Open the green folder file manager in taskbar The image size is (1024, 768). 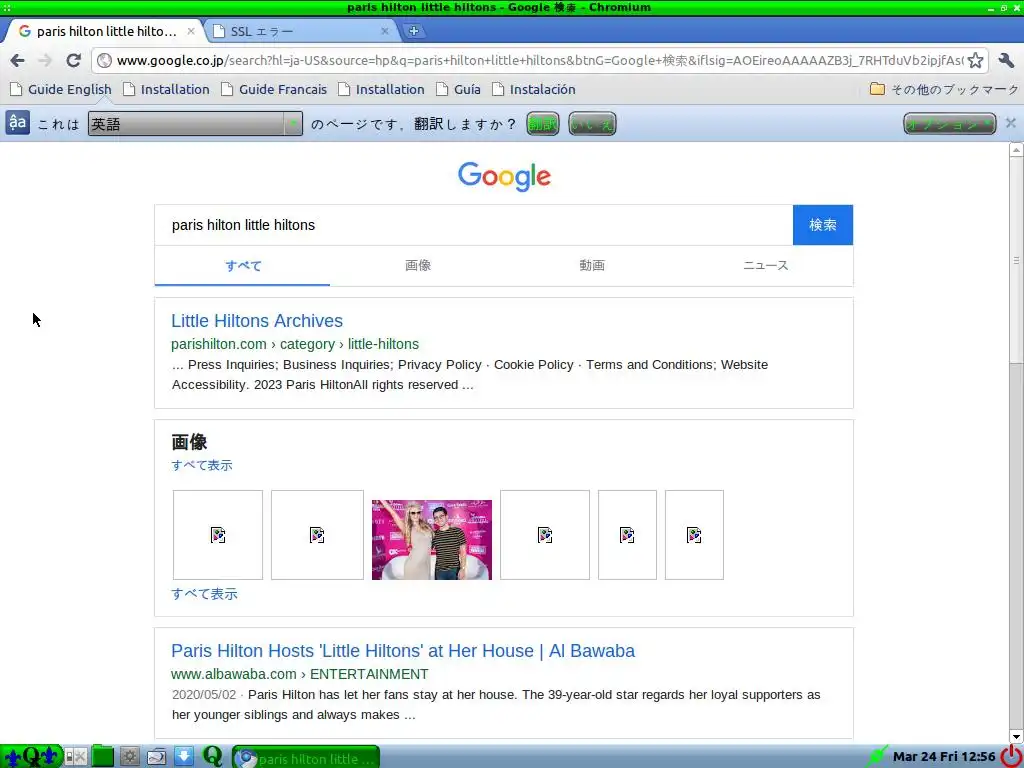(x=103, y=756)
